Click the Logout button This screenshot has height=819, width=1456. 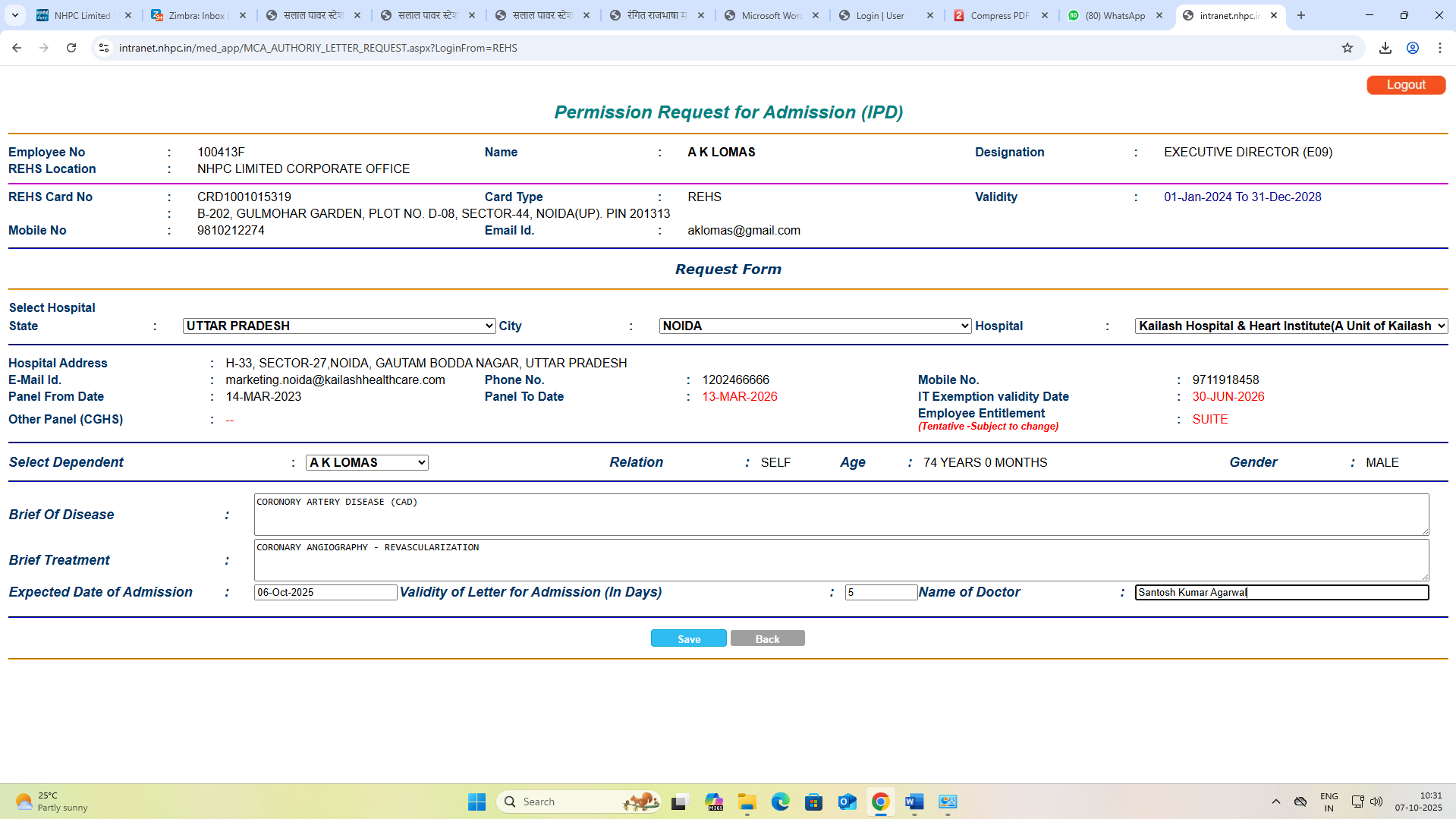coord(1405,85)
